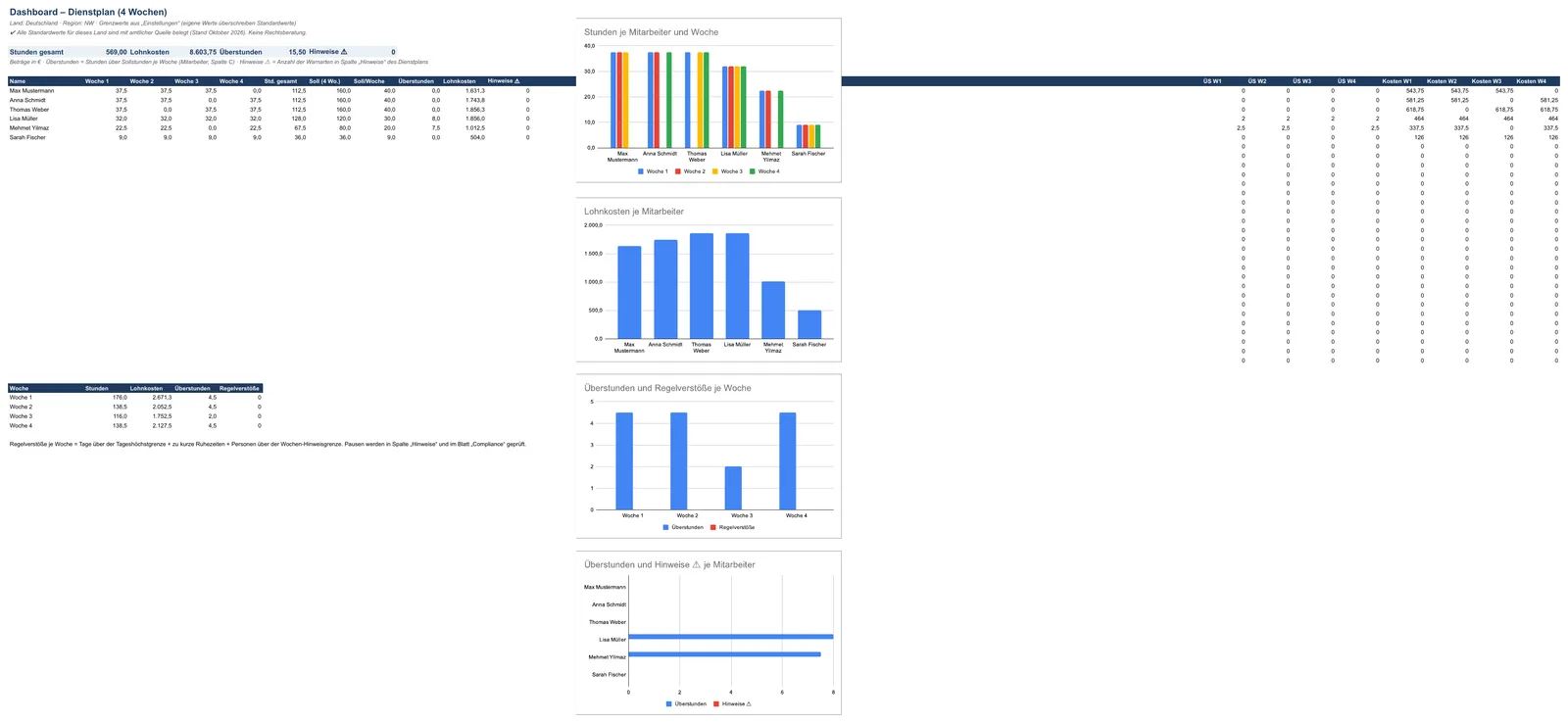Select Thomas Weber in the employee table
Image resolution: width=1568 pixels, height=723 pixels.
[29, 110]
